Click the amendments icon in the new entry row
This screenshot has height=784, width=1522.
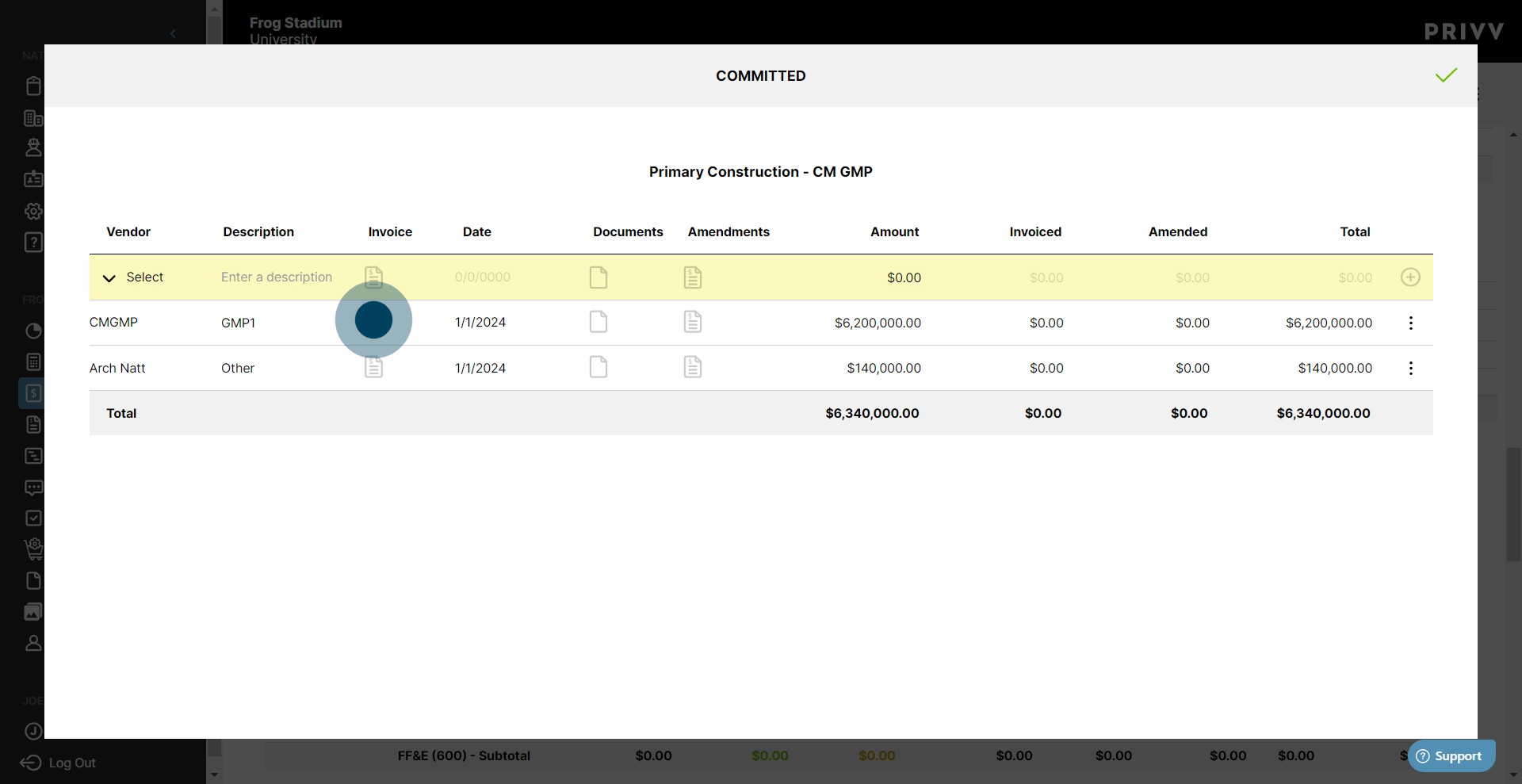coord(693,277)
